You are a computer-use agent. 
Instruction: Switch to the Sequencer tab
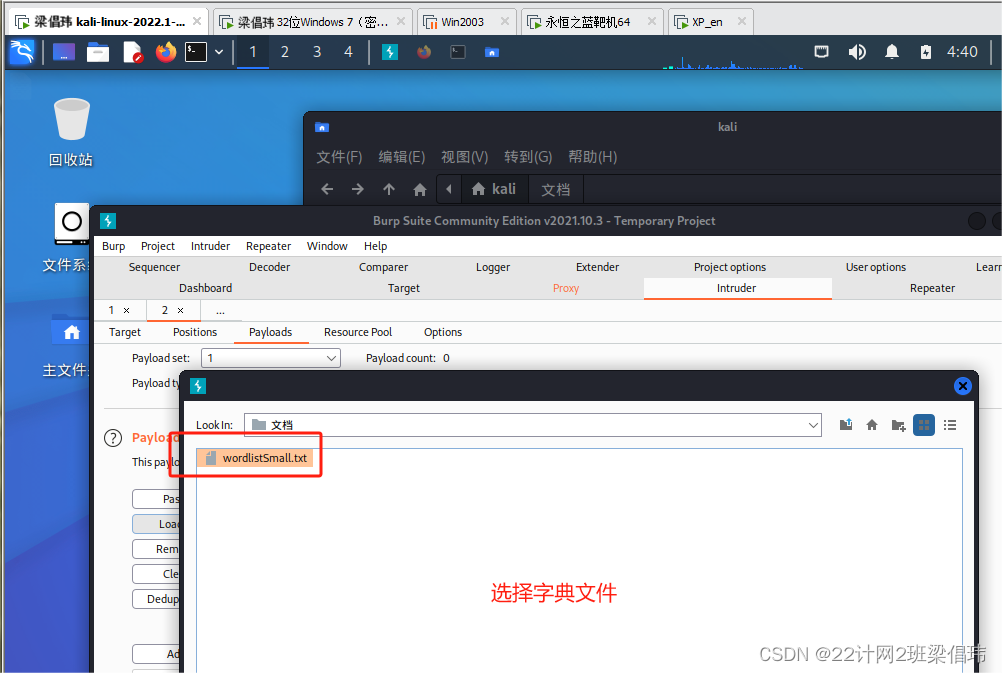point(154,267)
